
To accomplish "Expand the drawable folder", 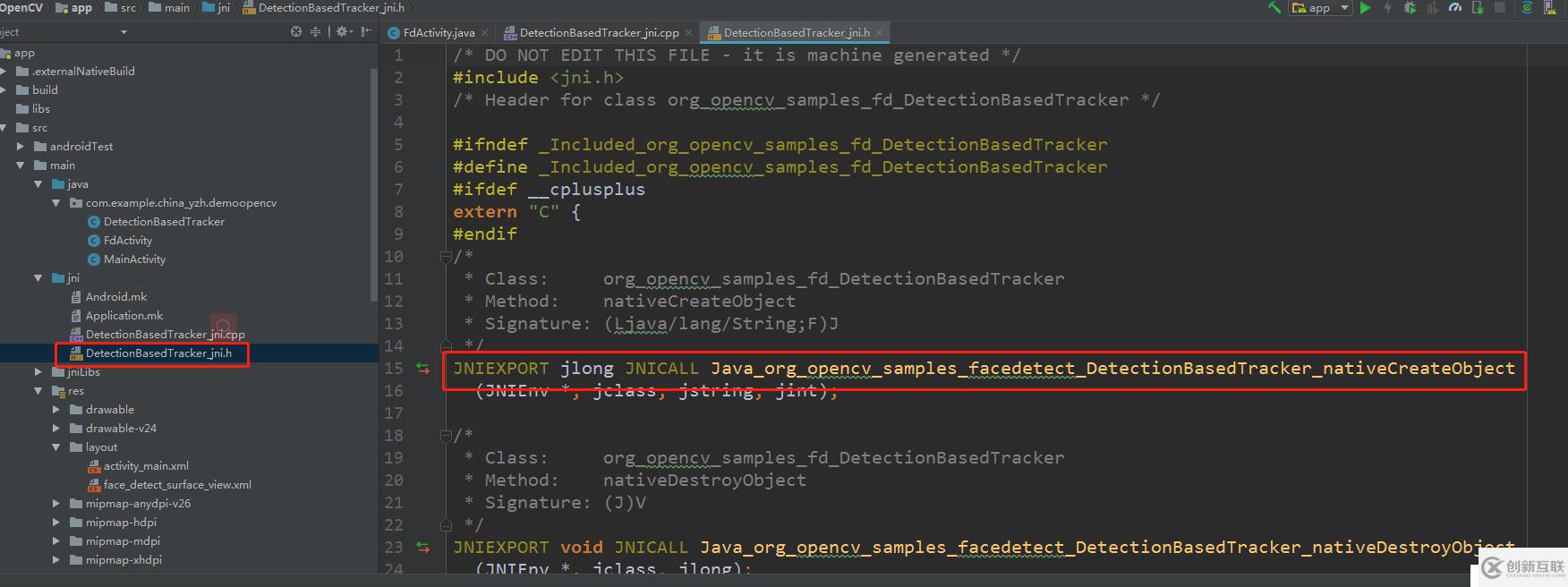I will click(56, 409).
